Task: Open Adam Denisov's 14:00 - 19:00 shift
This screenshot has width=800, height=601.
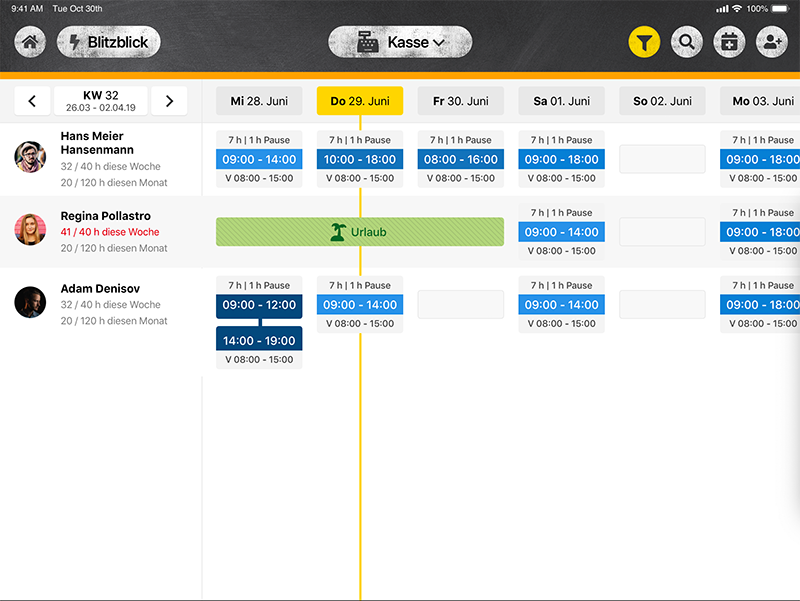Action: pyautogui.click(x=259, y=341)
